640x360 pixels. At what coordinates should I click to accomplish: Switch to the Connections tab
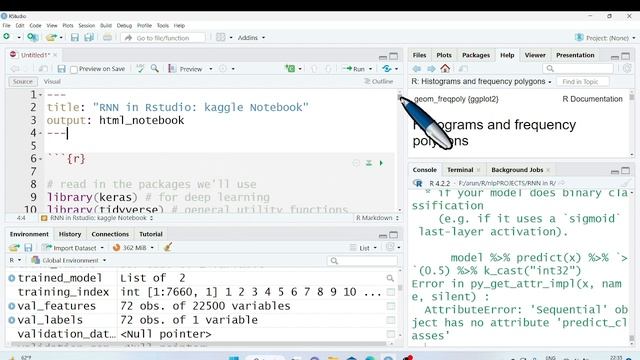click(110, 234)
